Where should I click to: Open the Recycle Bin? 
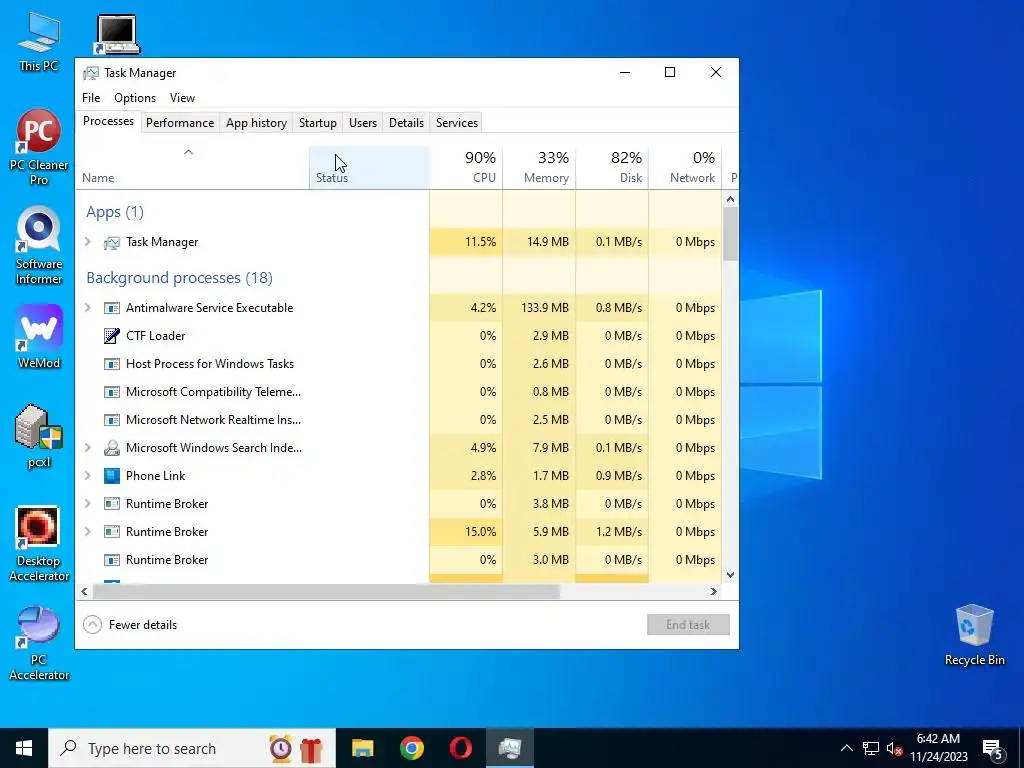974,635
